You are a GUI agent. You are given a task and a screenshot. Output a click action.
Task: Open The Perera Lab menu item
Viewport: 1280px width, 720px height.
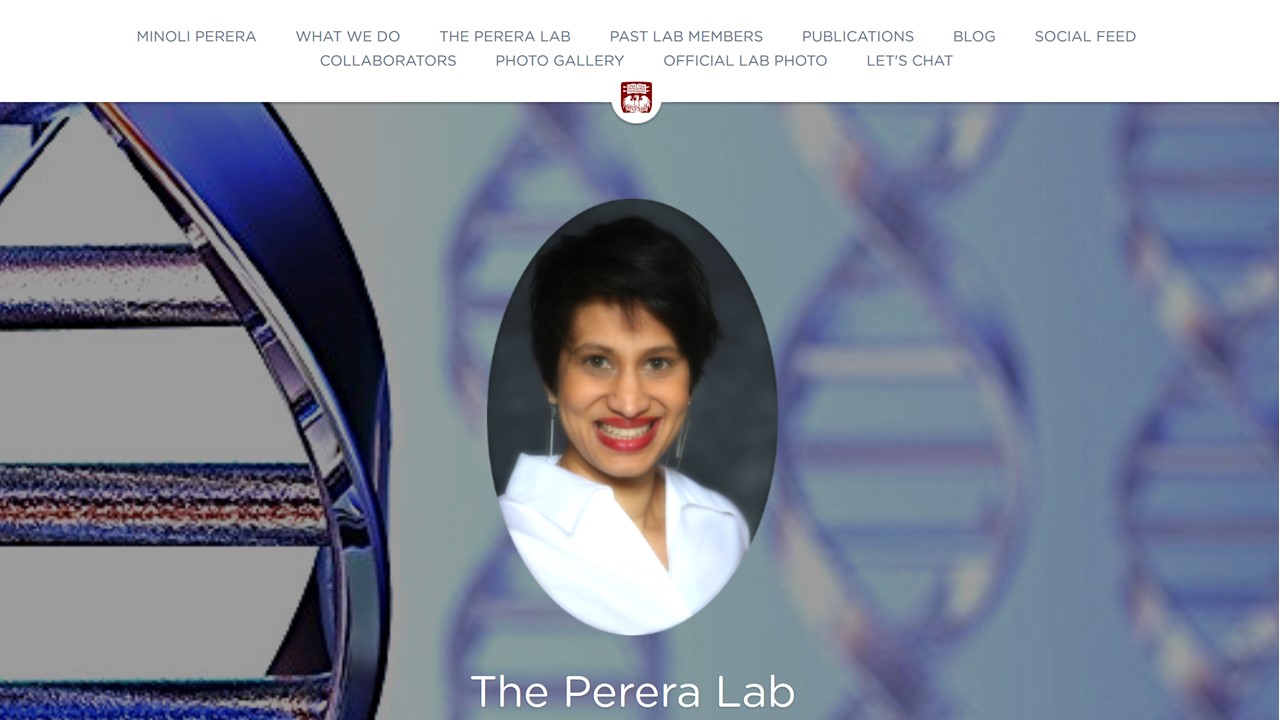pos(505,36)
